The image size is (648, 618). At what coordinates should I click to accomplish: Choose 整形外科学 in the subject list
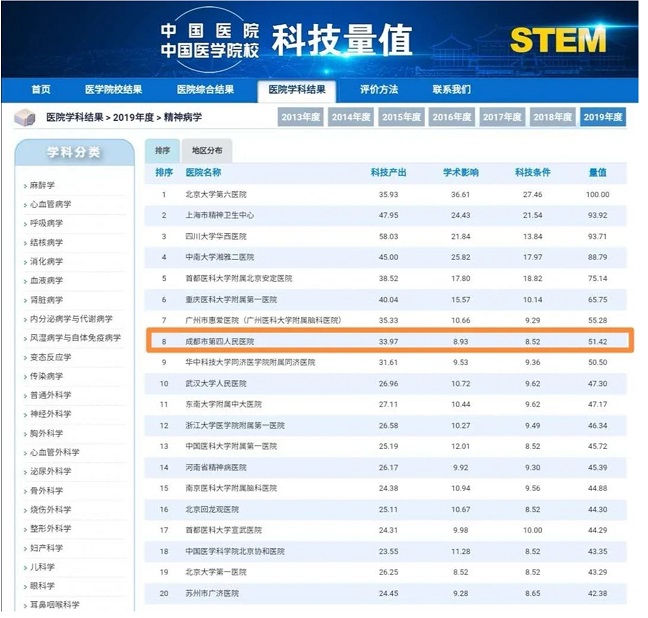click(50, 528)
